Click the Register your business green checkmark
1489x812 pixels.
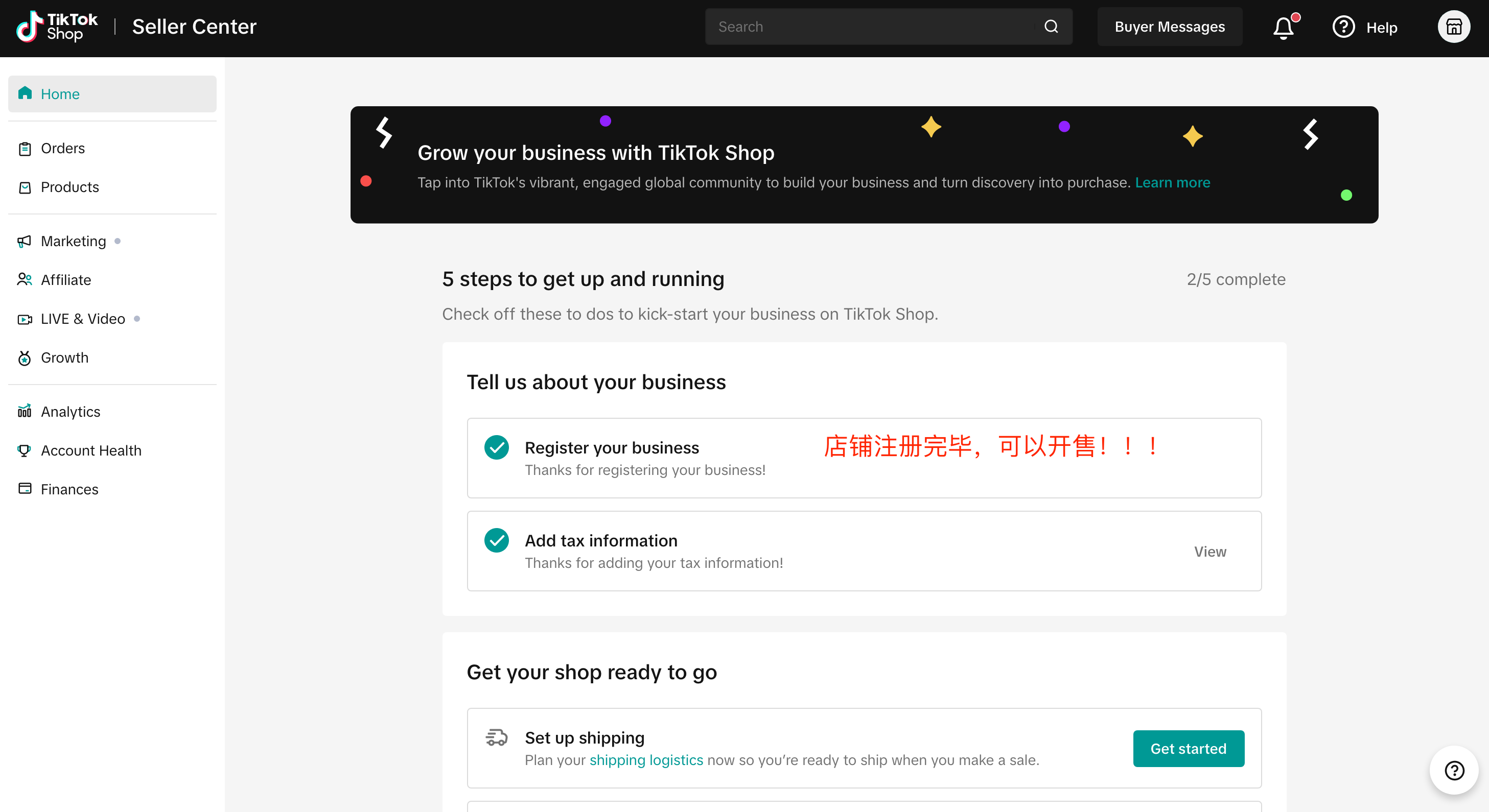497,446
